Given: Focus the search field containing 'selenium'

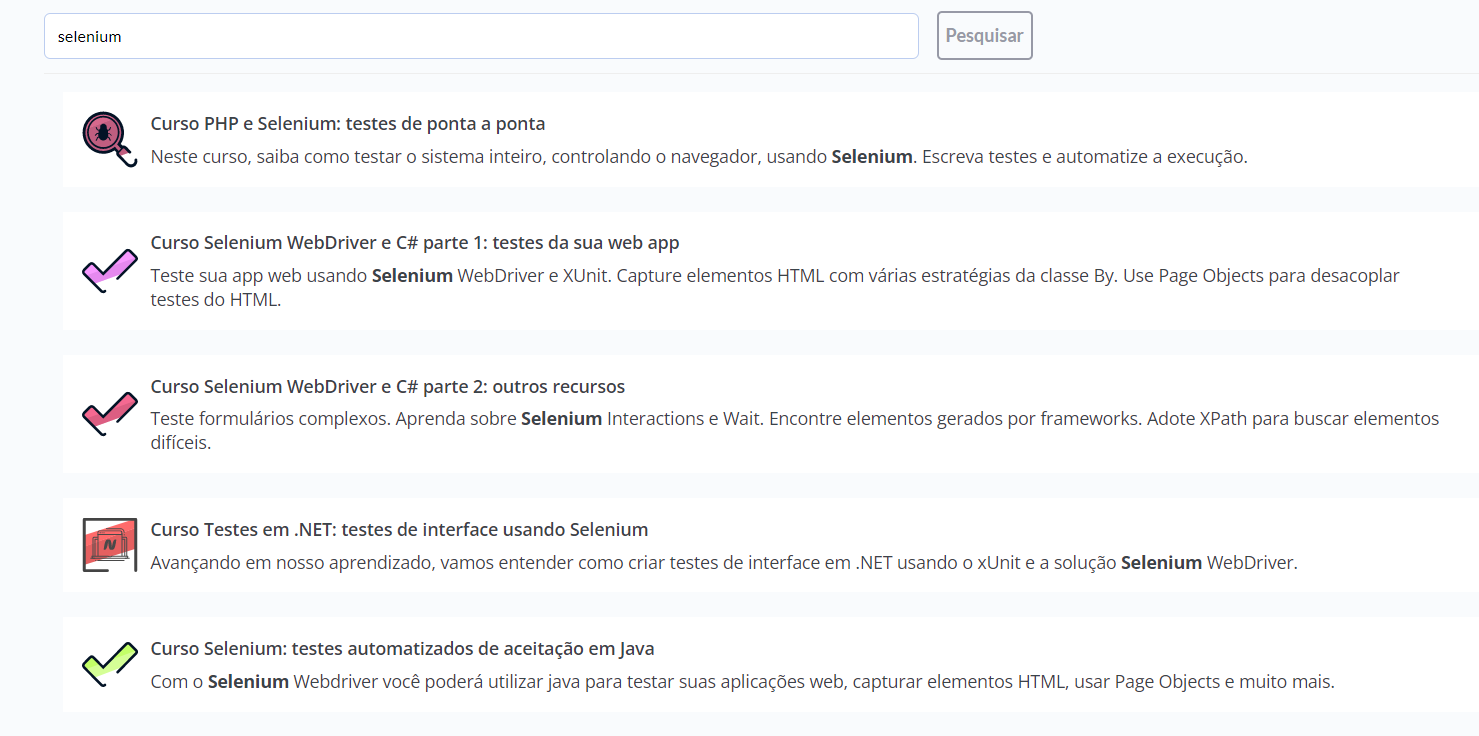Looking at the screenshot, I should coord(481,36).
